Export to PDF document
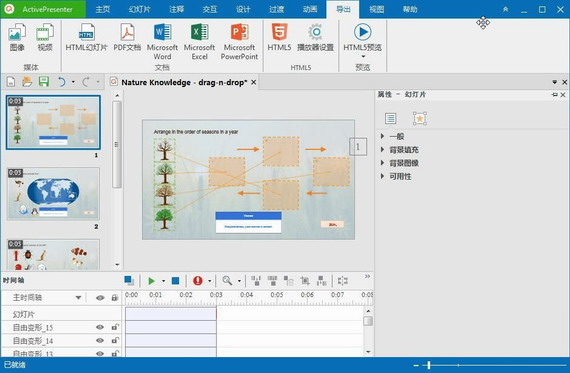This screenshot has height=373, width=570. tap(127, 37)
